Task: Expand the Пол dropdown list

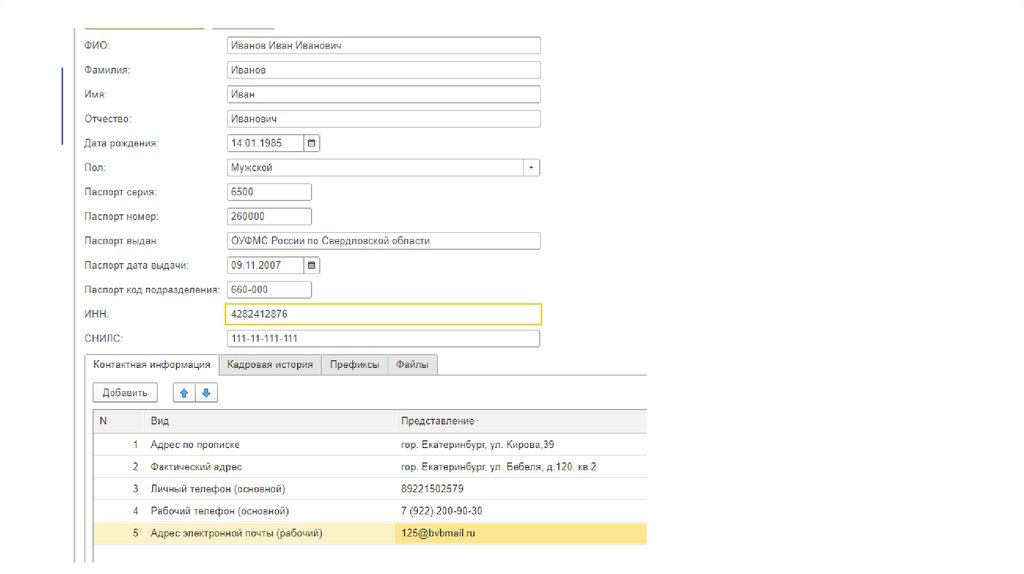Action: (x=532, y=168)
